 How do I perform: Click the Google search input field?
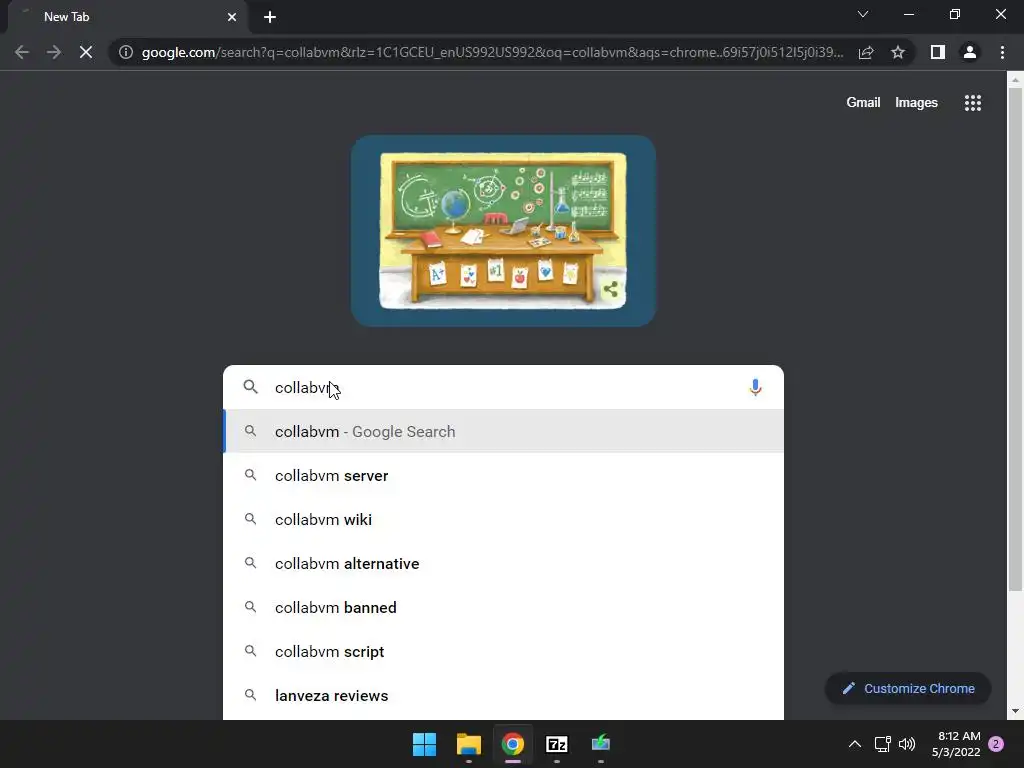point(503,387)
